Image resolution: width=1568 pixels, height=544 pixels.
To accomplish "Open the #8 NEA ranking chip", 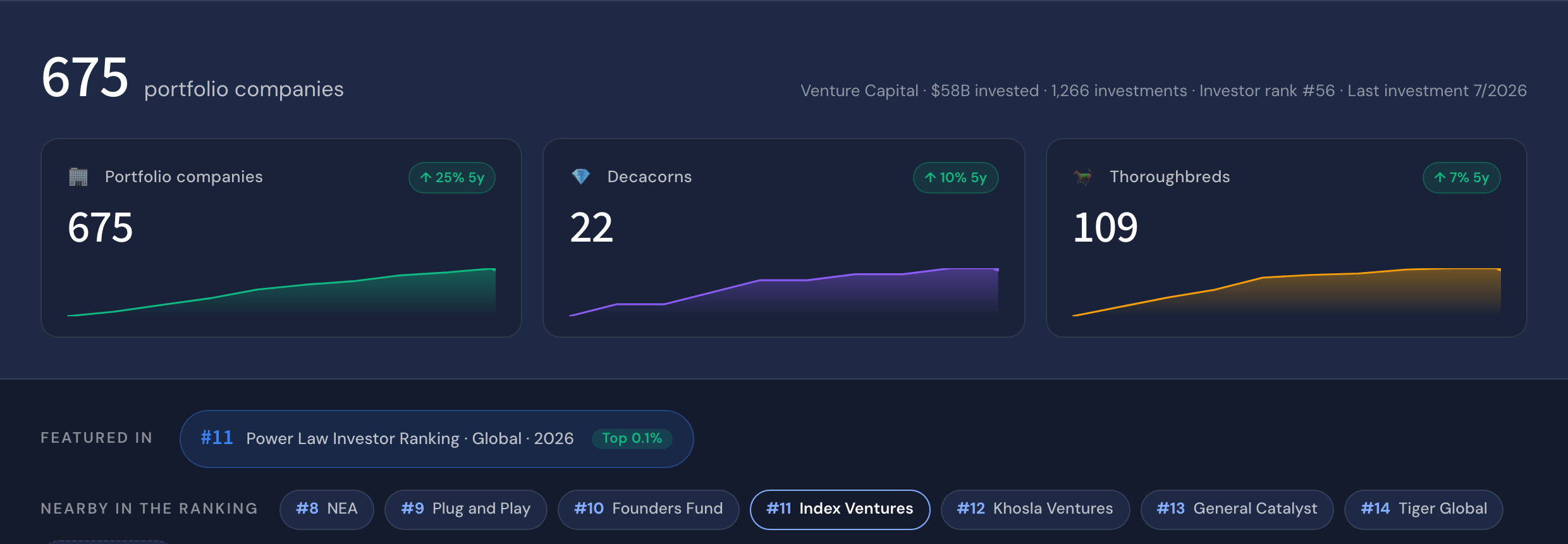I will (x=327, y=509).
